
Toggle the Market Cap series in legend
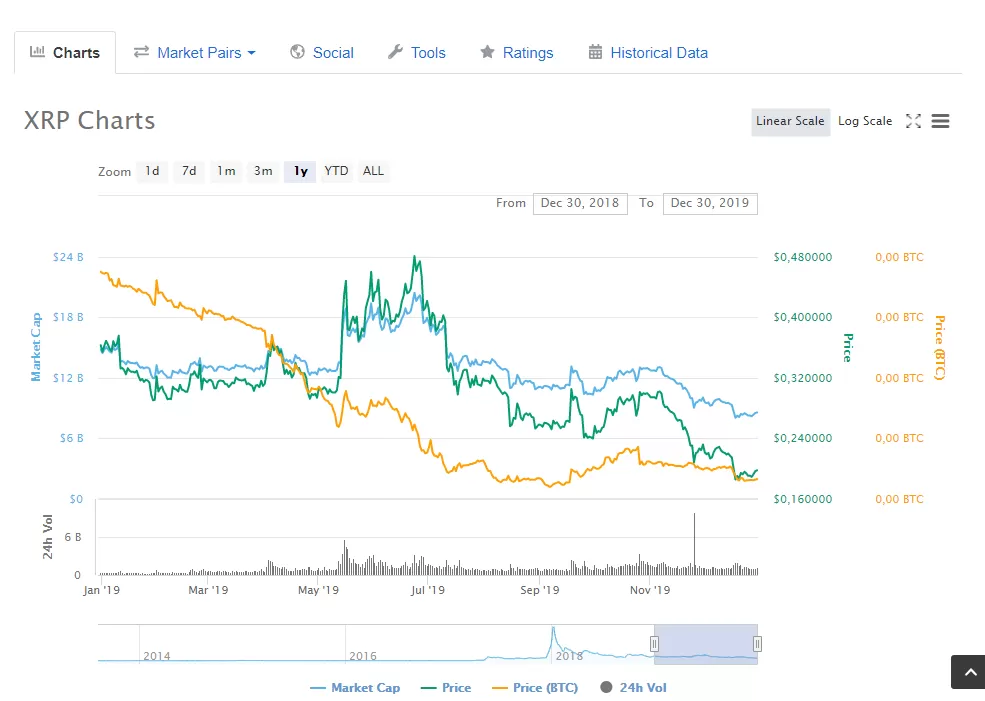(355, 687)
